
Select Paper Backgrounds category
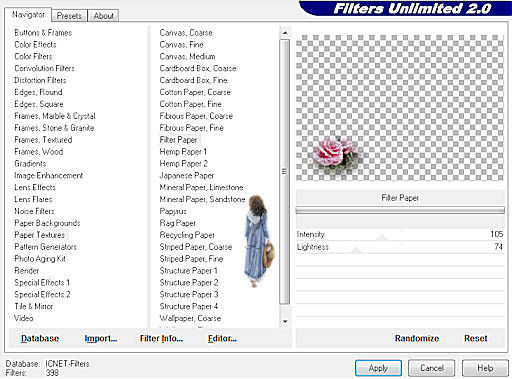[47, 223]
